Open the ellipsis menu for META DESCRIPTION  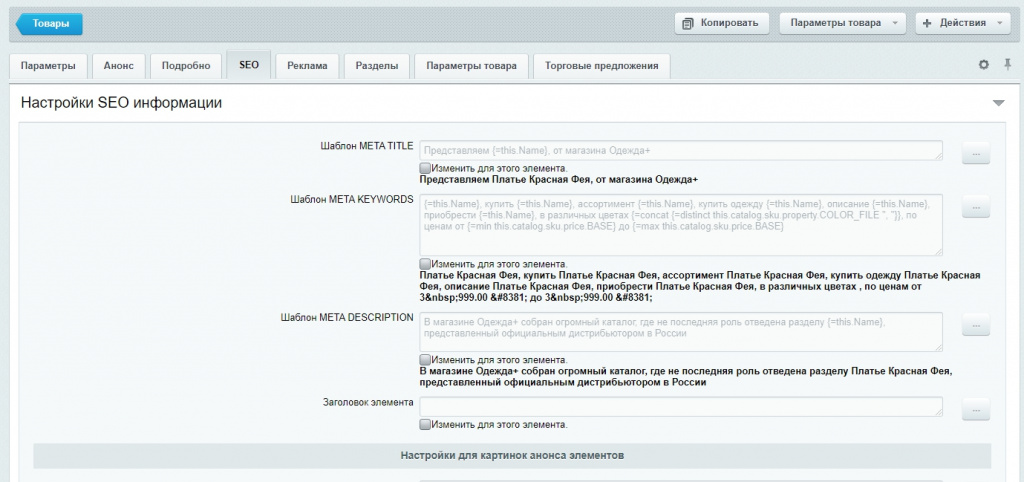(x=976, y=324)
